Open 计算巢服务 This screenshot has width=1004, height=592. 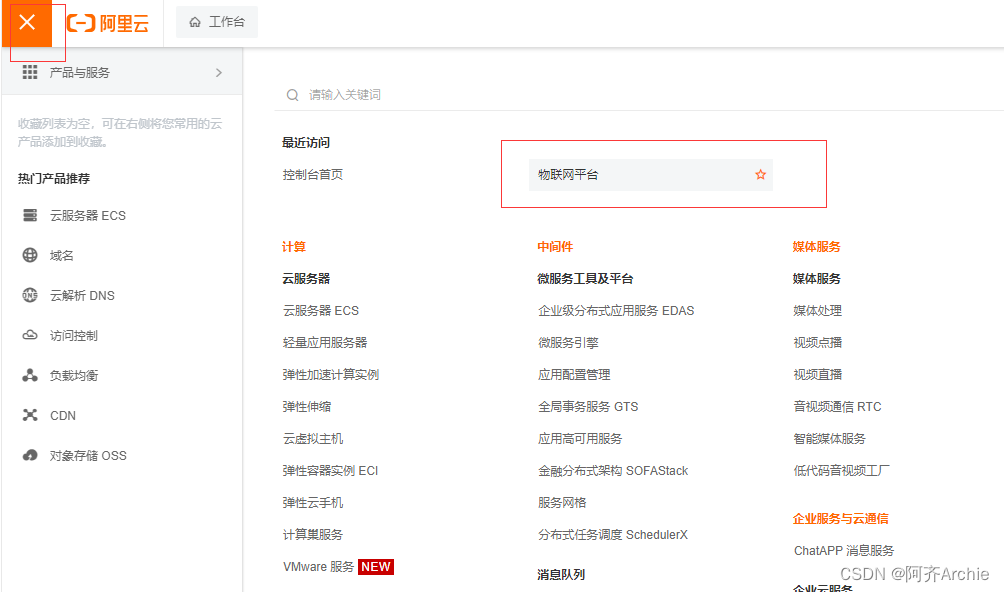[312, 534]
